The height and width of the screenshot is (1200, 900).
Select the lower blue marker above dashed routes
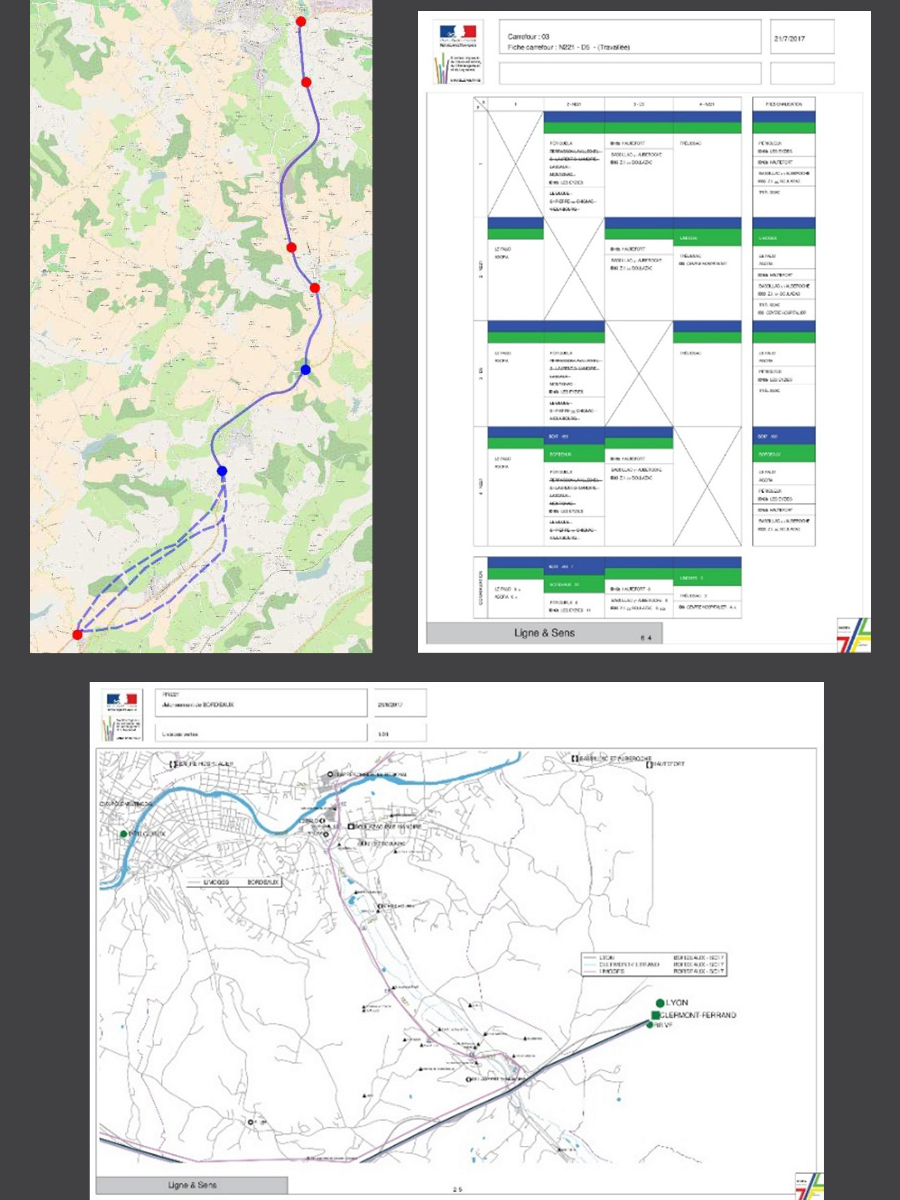(x=222, y=471)
